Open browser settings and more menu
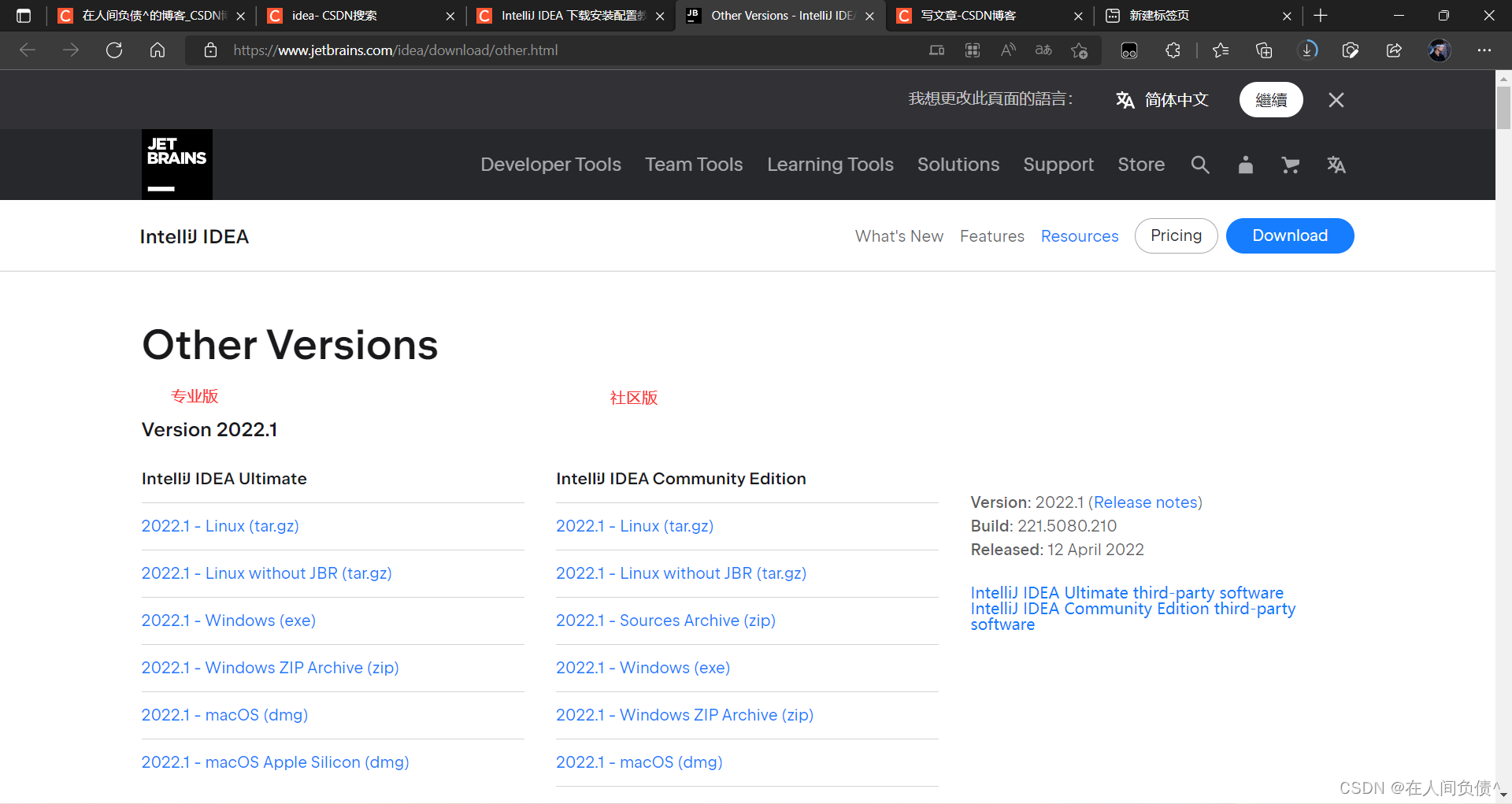The image size is (1512, 804). coord(1484,50)
